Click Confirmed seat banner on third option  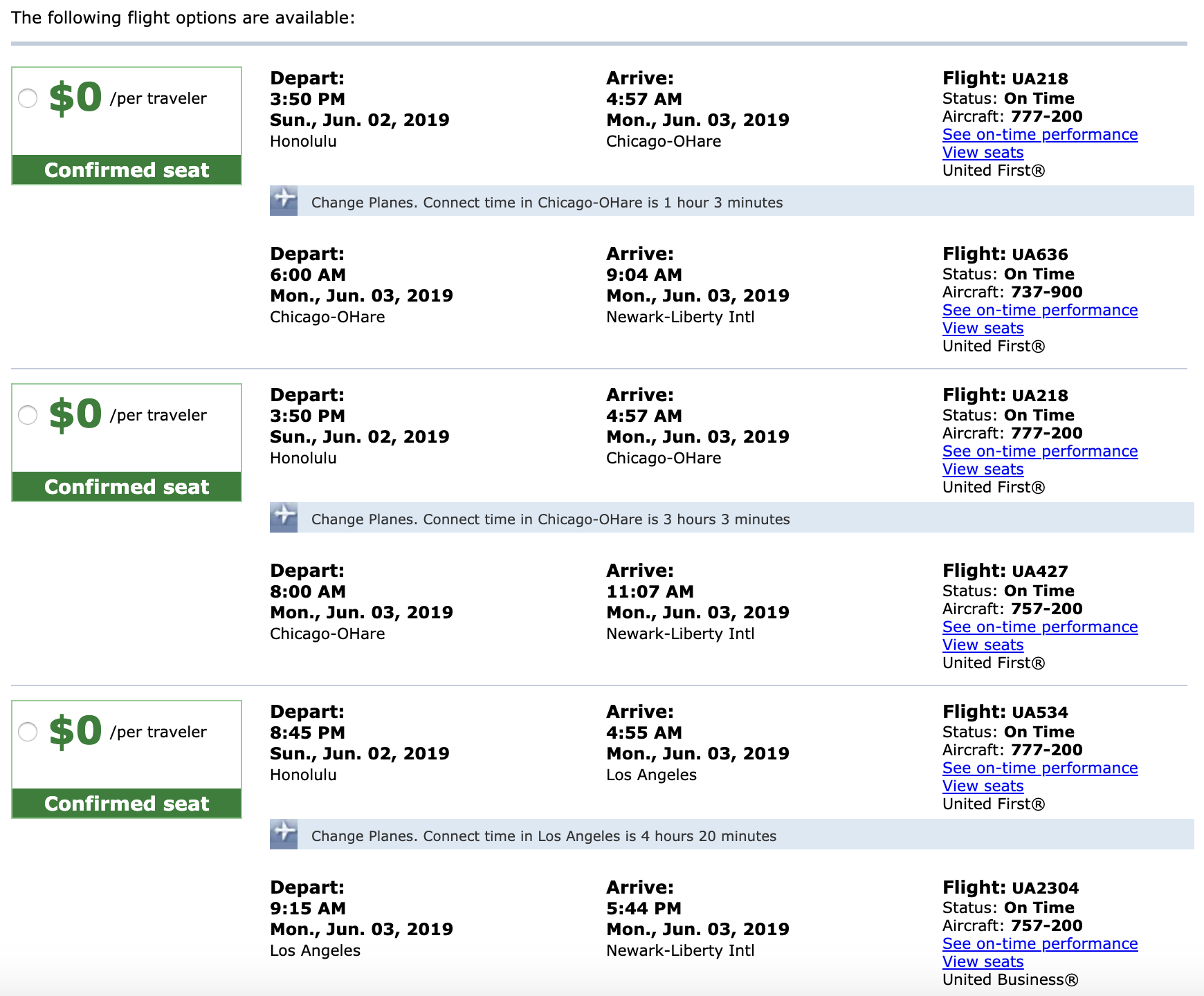(127, 804)
